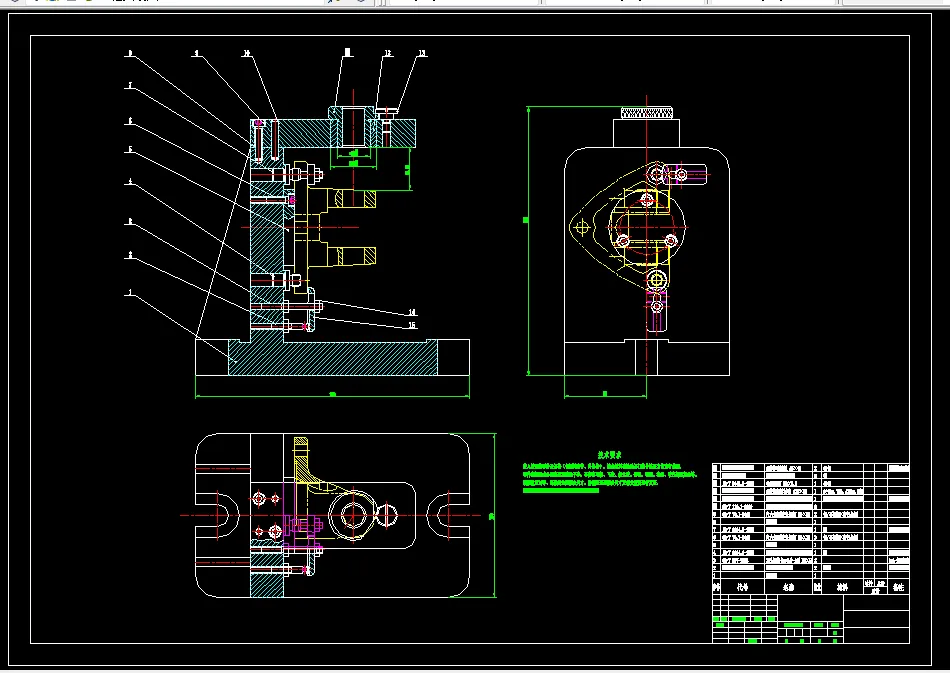Select the callout number 4 label
950x673 pixels.
coord(130,182)
